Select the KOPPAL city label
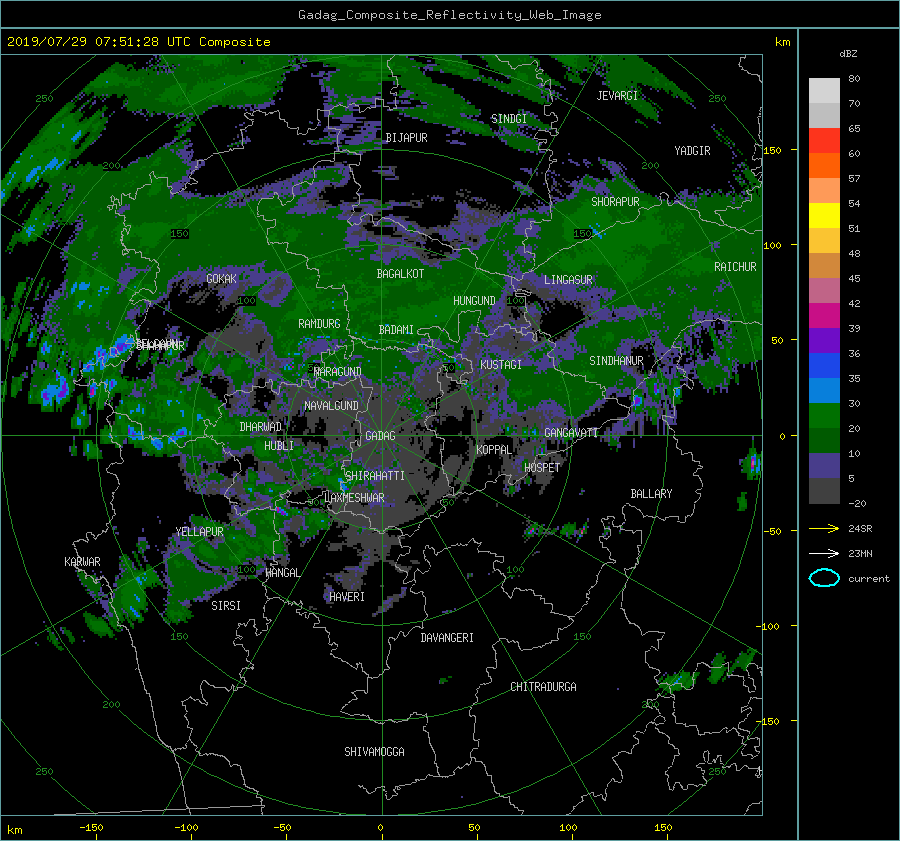Image resolution: width=900 pixels, height=841 pixels. (494, 450)
